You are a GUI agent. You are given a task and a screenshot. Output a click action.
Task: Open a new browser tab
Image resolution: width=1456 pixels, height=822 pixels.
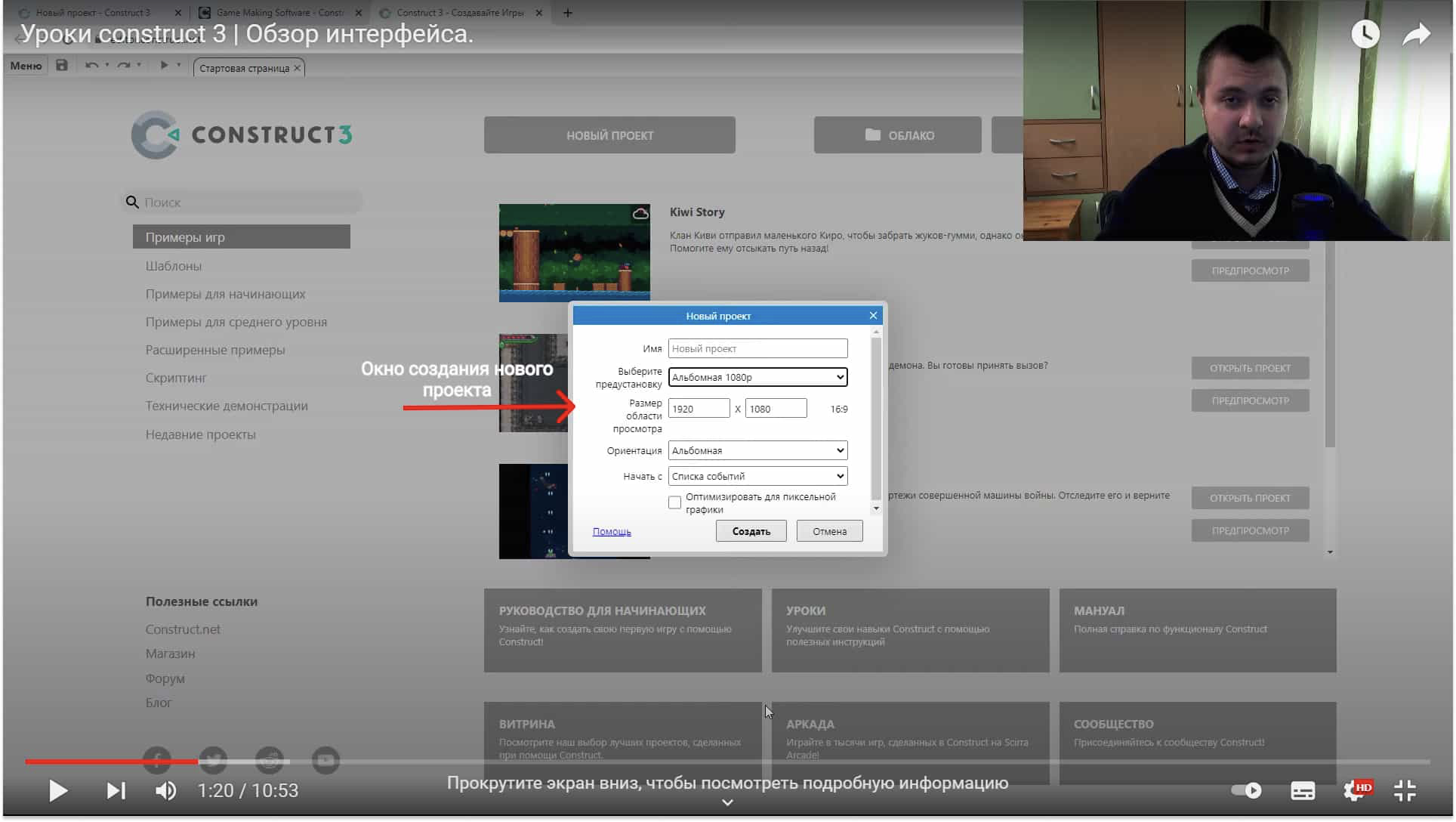[x=568, y=13]
